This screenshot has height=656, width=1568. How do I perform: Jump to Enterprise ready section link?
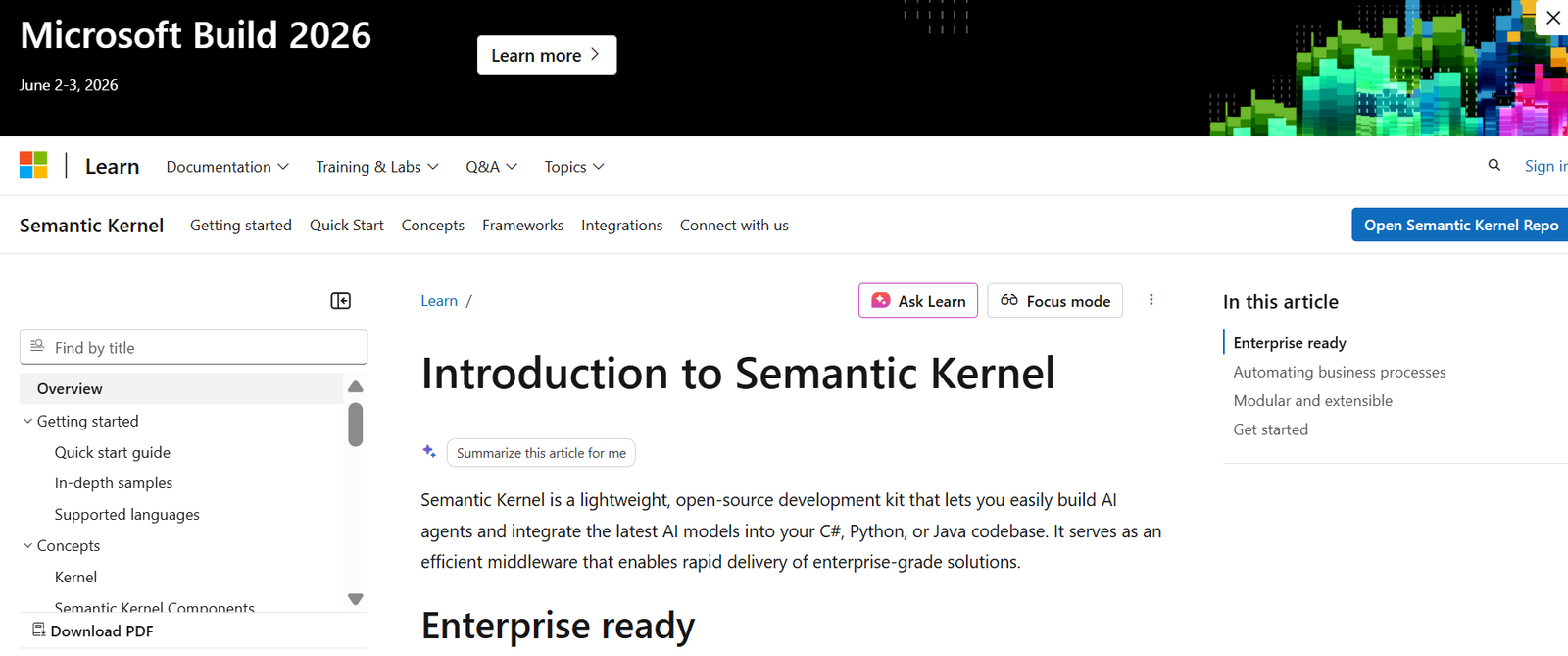[x=1290, y=343]
